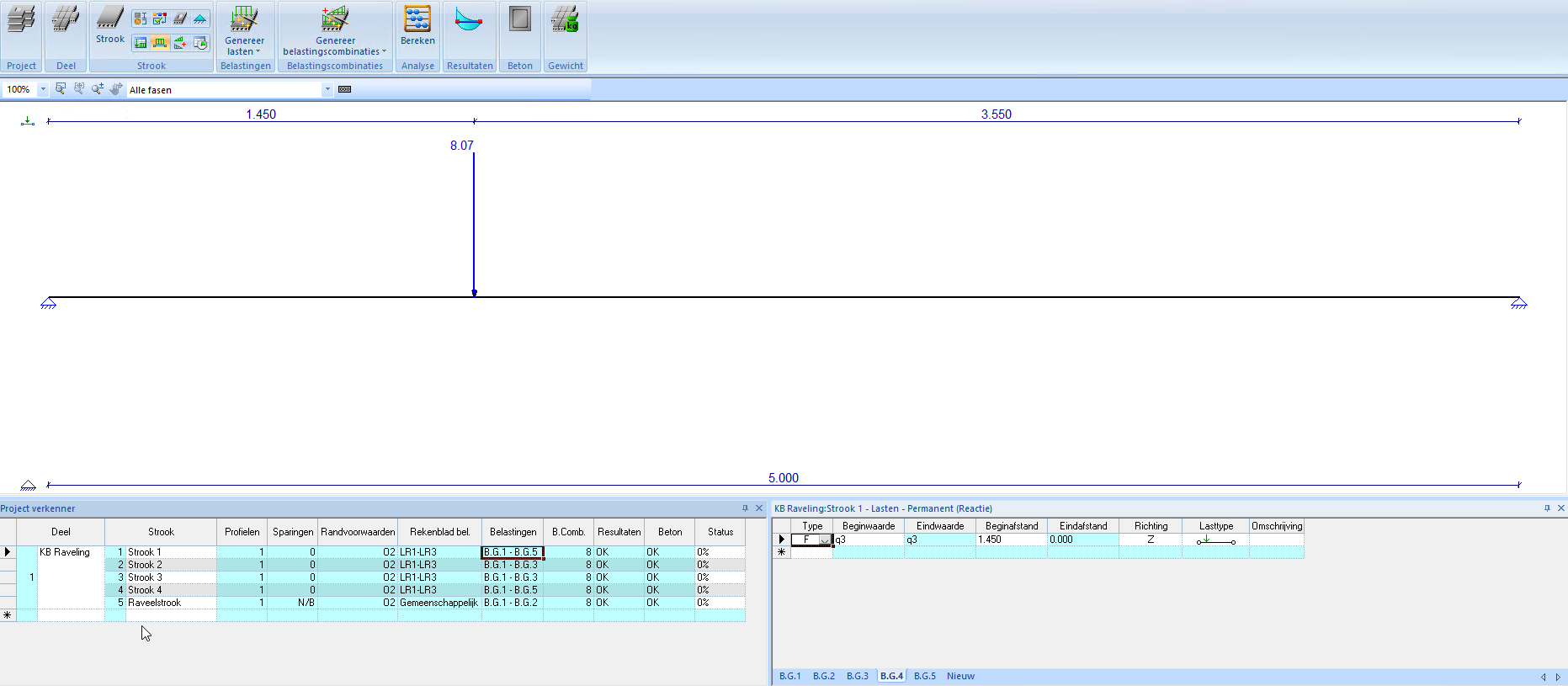Select the Strook 3 name cell
This screenshot has height=686, width=1568.
click(x=171, y=577)
